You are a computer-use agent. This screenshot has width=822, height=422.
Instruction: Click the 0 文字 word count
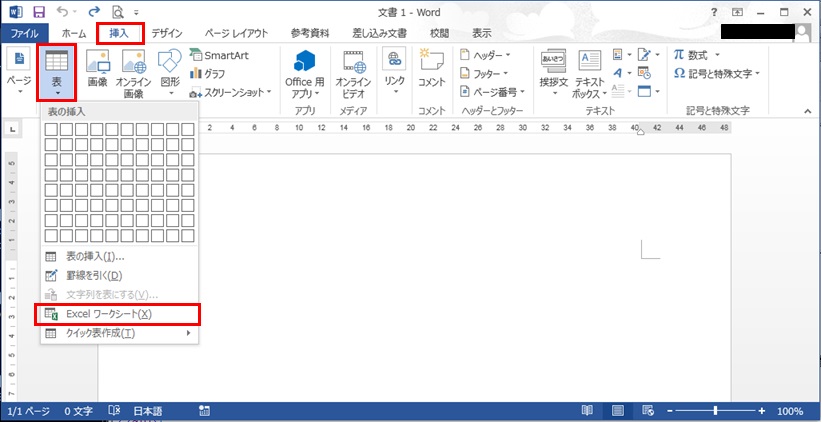pyautogui.click(x=79, y=412)
